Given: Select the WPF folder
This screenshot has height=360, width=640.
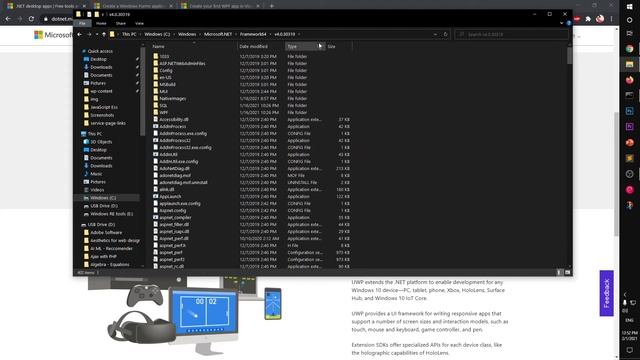Looking at the screenshot, I should pos(164,112).
